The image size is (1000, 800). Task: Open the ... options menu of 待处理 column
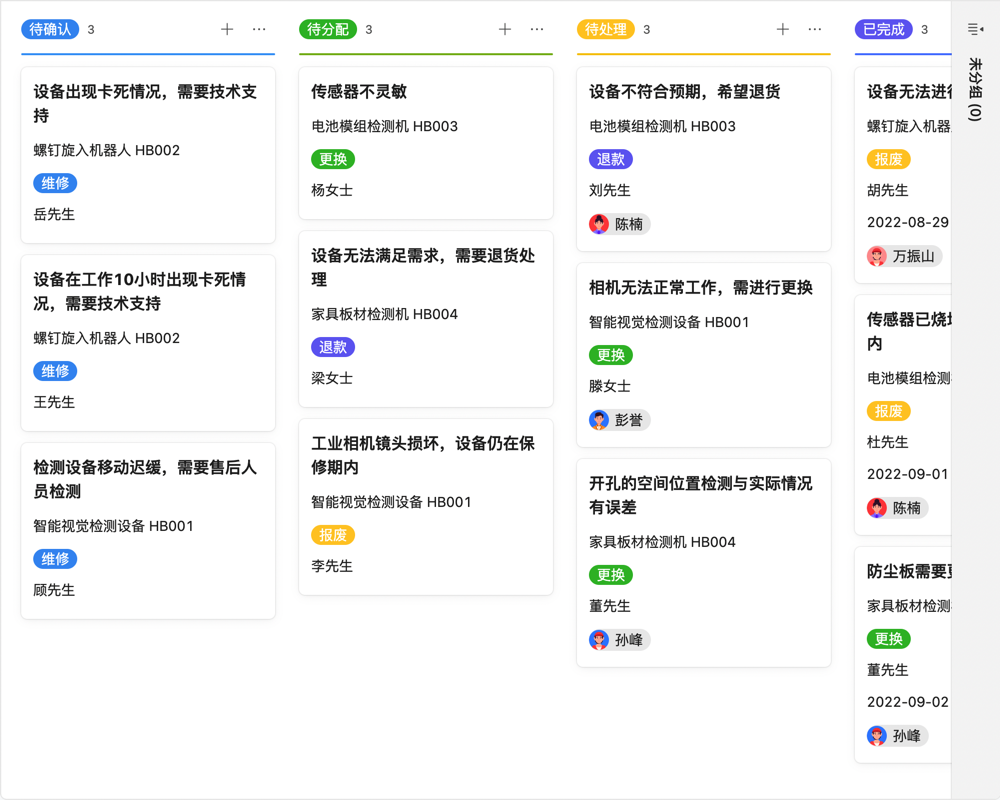click(816, 29)
